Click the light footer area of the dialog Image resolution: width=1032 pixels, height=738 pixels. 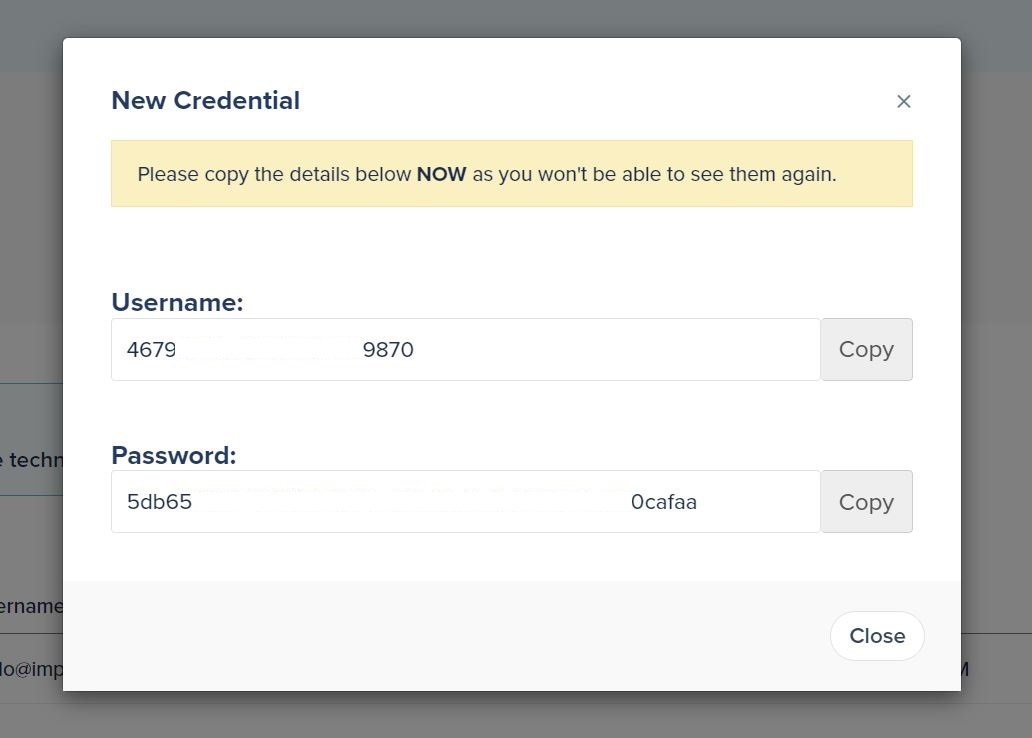click(400, 636)
